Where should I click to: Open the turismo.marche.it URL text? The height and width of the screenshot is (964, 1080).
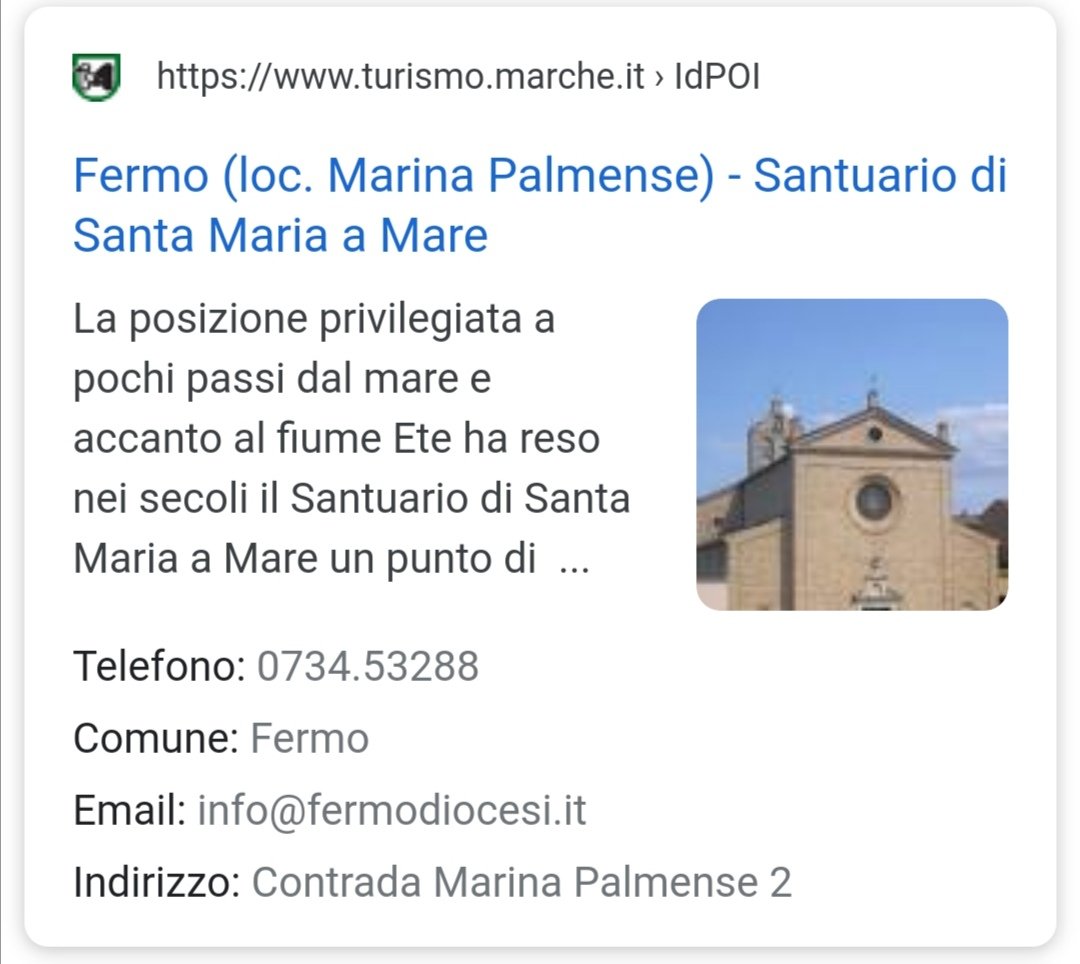(x=401, y=76)
